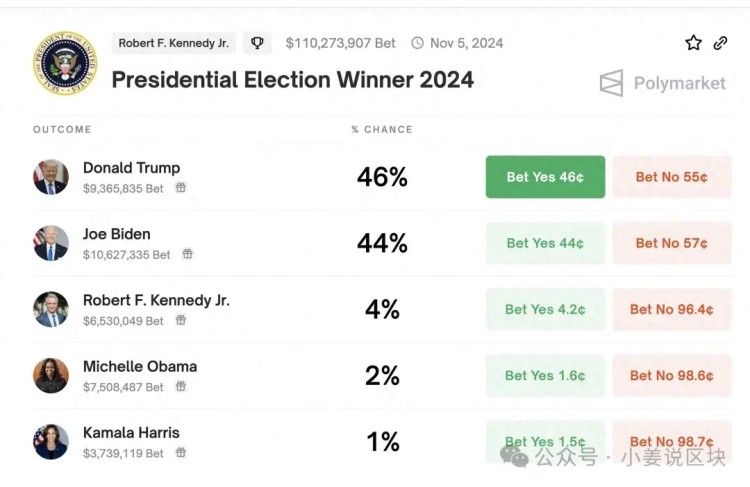Open Kamala Harris avatar thumbnail
750x487 pixels.
point(51,442)
